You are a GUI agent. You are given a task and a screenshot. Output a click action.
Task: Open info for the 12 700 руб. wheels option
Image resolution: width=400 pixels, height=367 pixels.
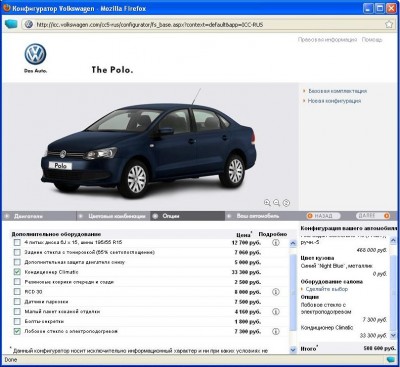275,243
